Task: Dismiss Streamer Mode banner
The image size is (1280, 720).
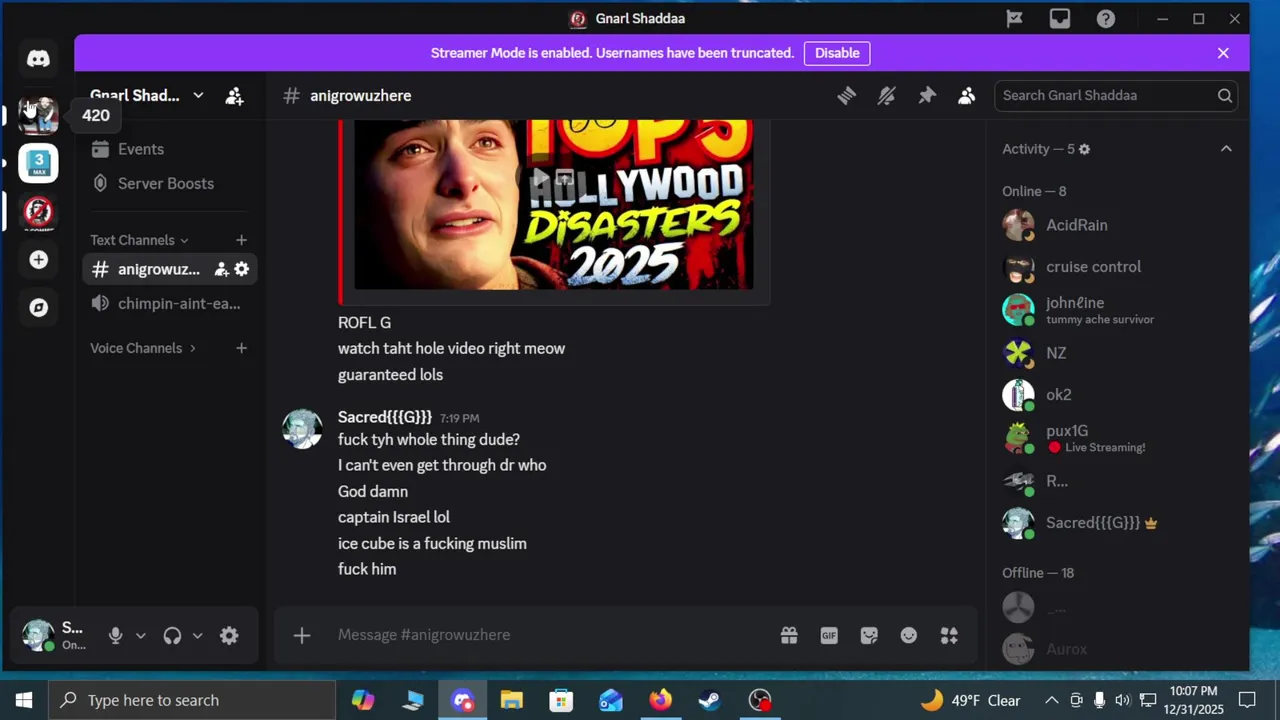Action: click(1223, 53)
